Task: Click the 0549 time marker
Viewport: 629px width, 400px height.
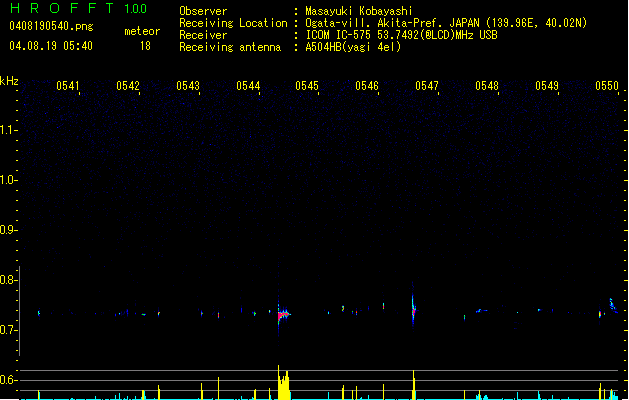Action: tap(547, 86)
